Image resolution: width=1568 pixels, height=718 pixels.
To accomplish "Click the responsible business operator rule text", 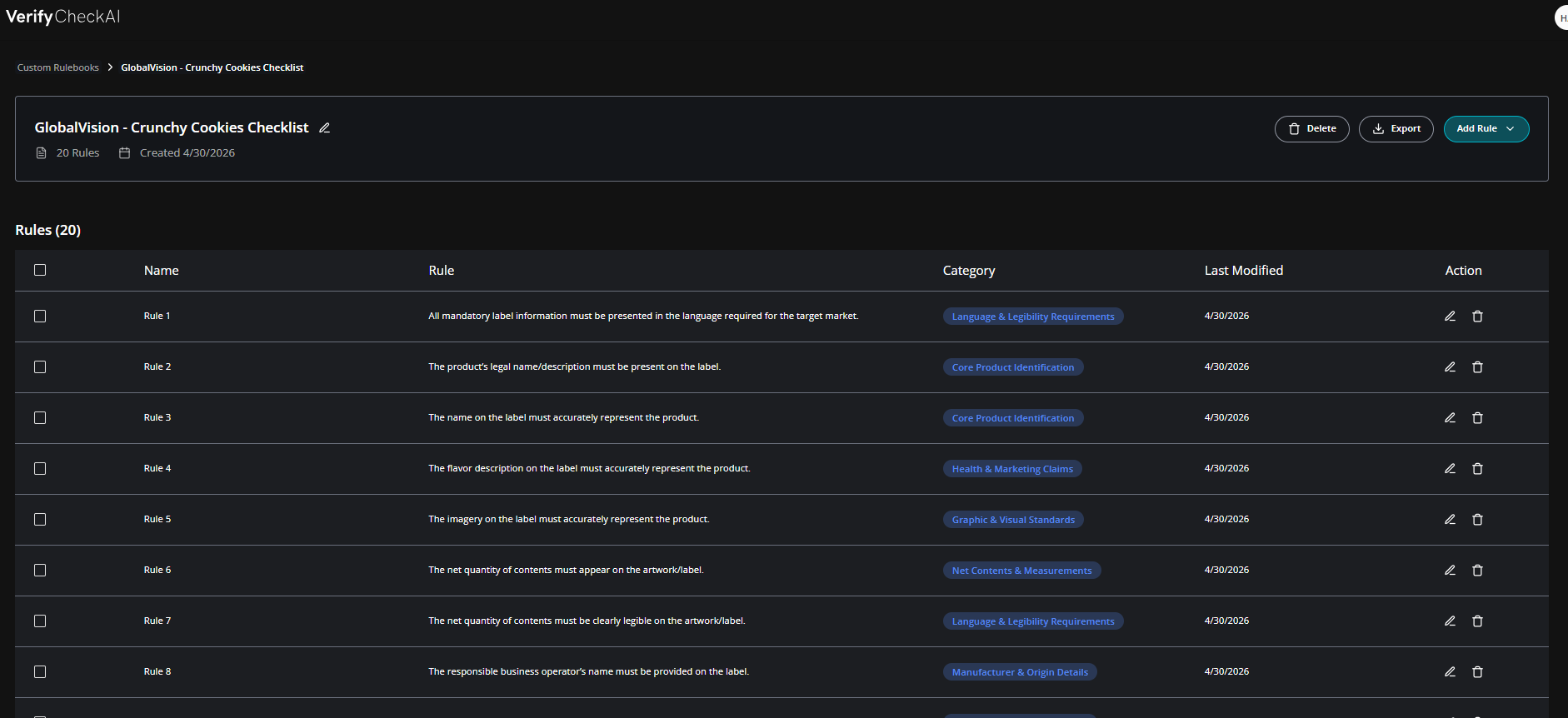I will 588,672.
